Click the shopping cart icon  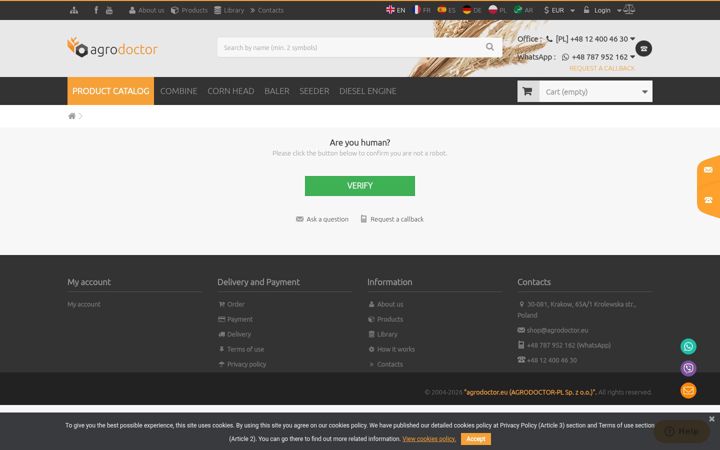[528, 91]
